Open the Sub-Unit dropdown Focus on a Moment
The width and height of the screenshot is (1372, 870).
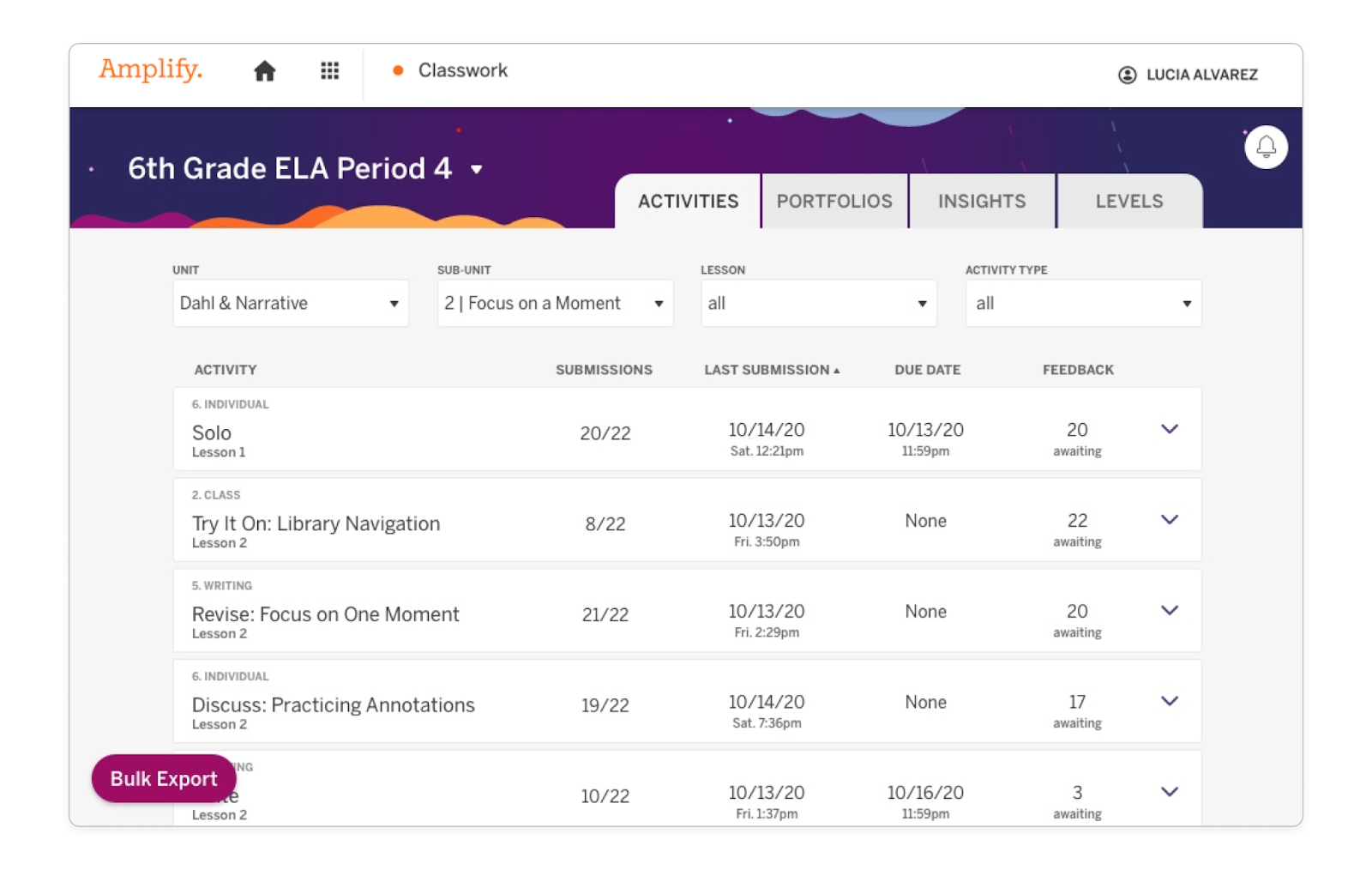[x=554, y=303]
